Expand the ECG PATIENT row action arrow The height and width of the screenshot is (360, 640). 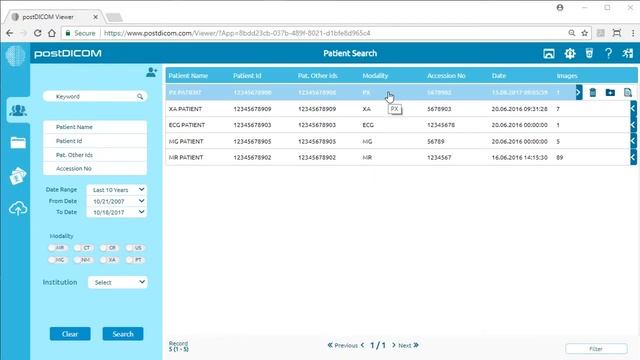[x=633, y=125]
